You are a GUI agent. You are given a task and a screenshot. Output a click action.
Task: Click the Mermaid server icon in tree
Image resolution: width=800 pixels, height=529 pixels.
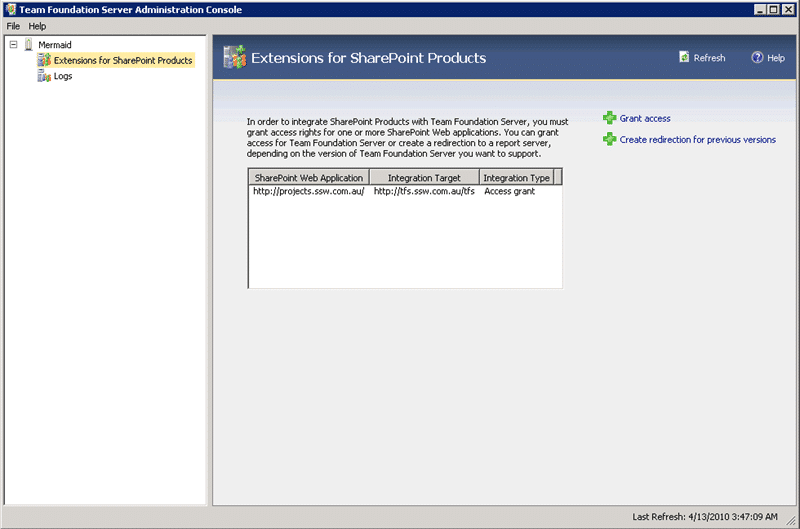[x=29, y=45]
